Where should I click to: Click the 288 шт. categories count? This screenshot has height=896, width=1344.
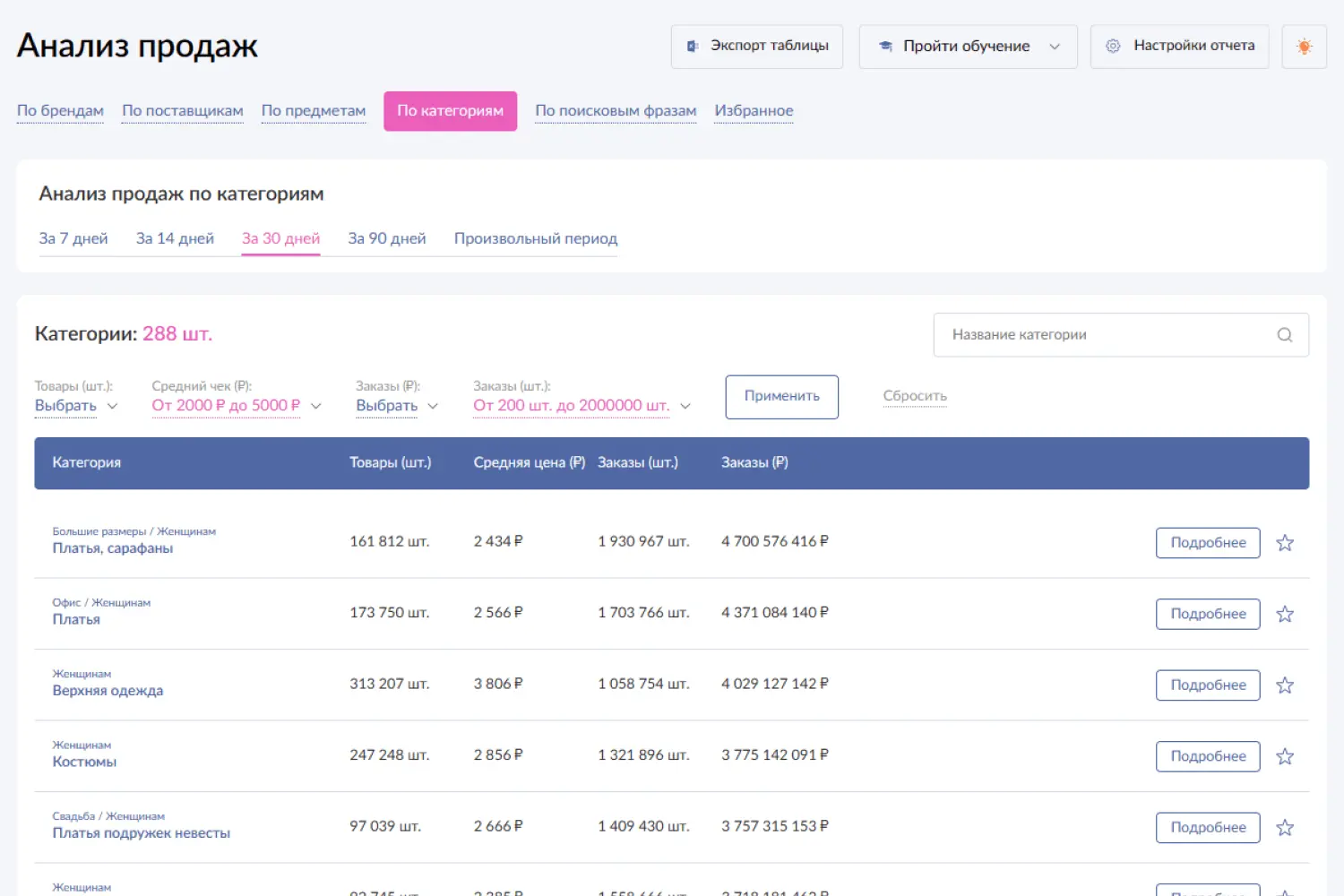click(177, 334)
